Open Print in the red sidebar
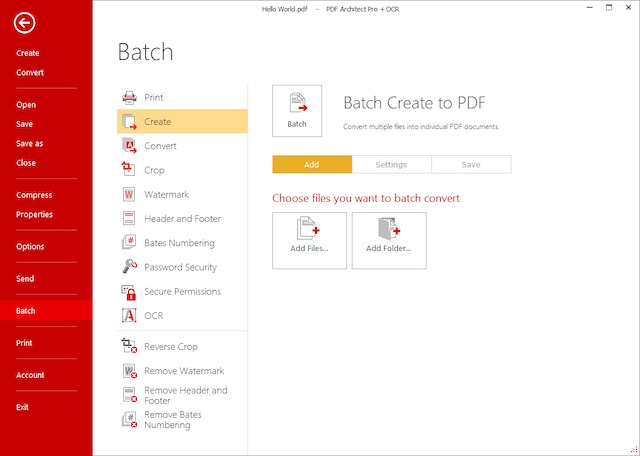This screenshot has width=640, height=456. (24, 343)
